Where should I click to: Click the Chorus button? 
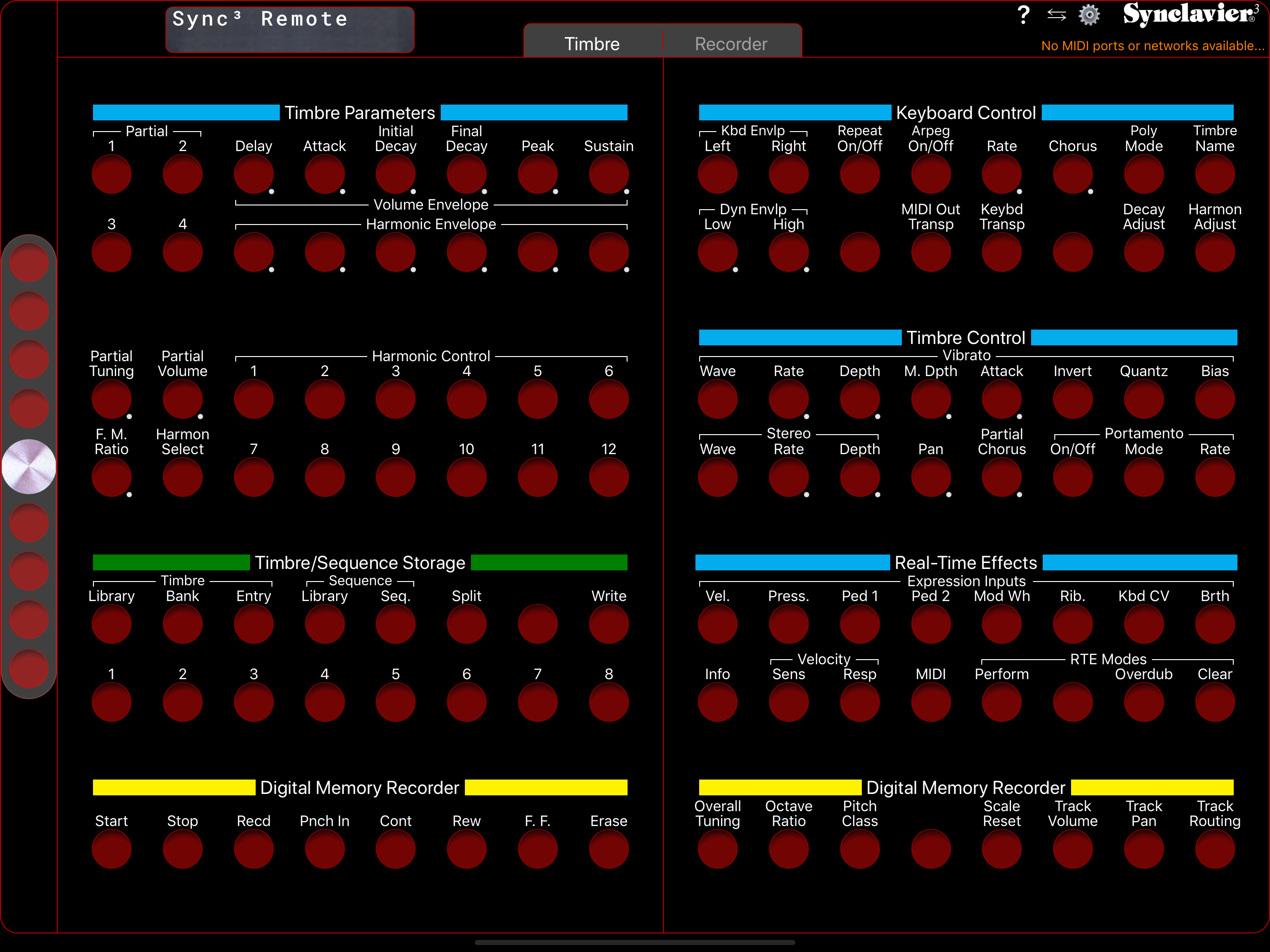tap(1073, 175)
